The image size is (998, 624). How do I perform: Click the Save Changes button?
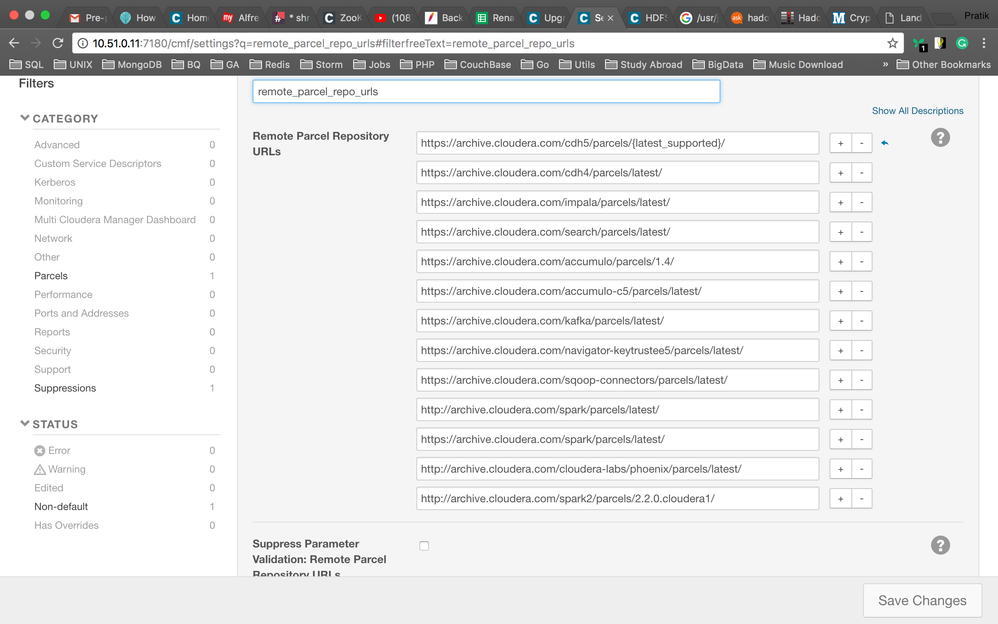click(921, 600)
